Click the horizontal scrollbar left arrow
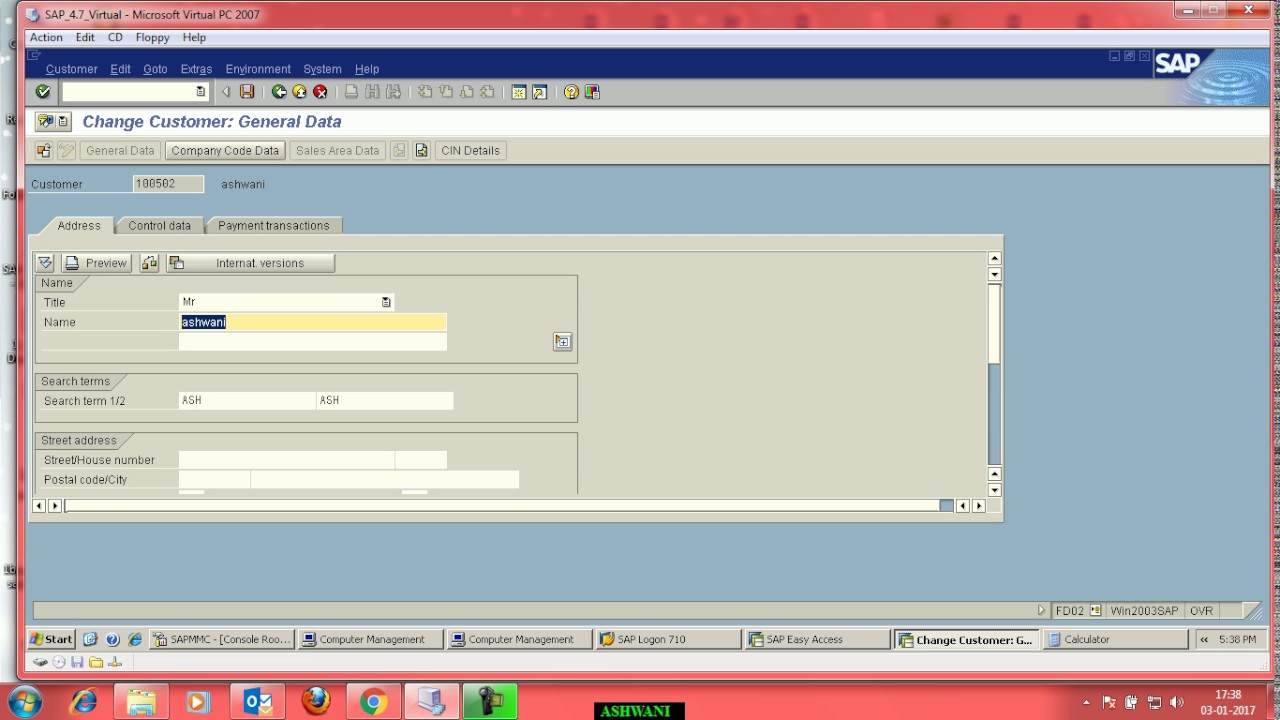This screenshot has height=720, width=1280. (39, 506)
